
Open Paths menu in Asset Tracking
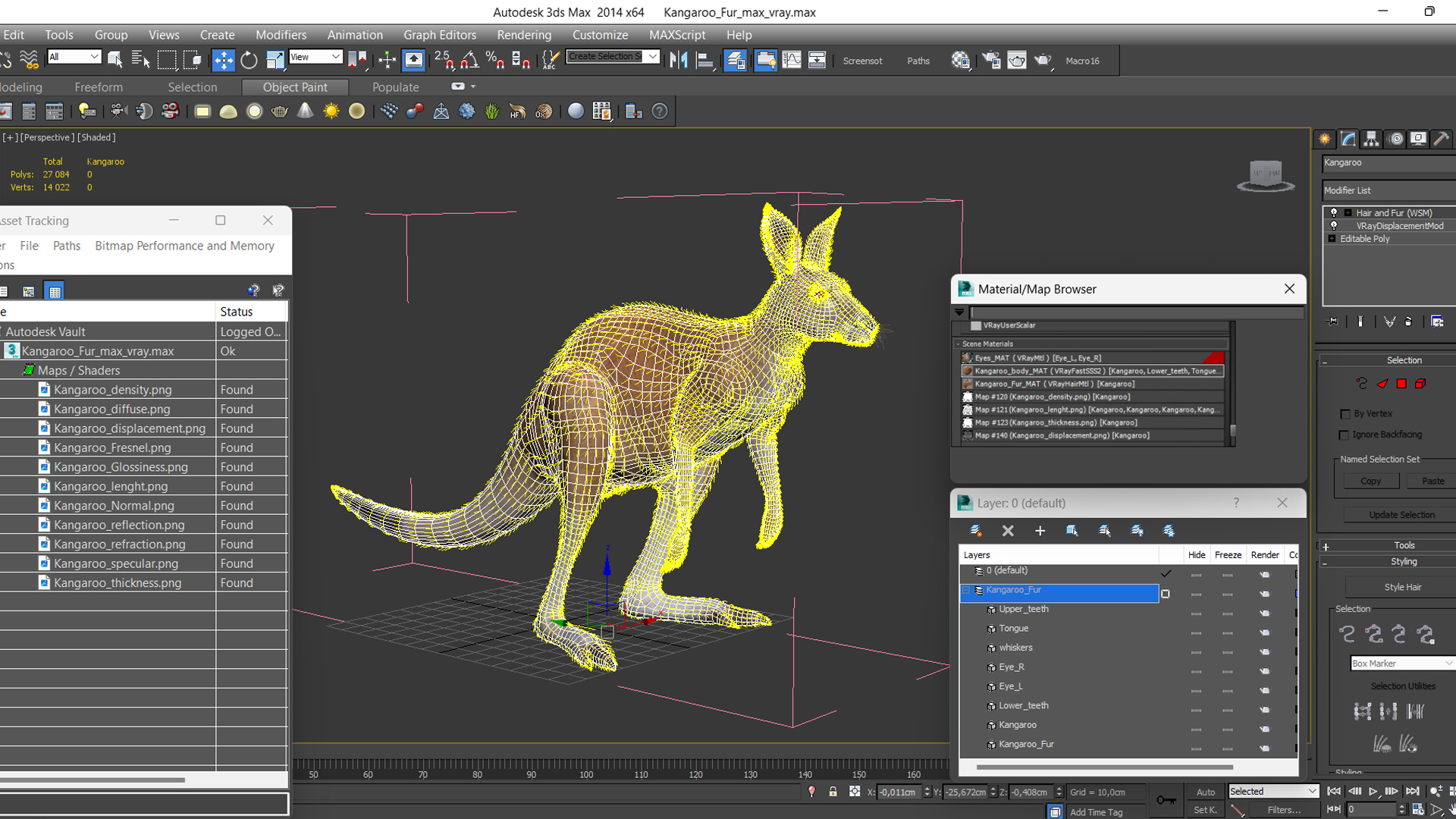[67, 246]
